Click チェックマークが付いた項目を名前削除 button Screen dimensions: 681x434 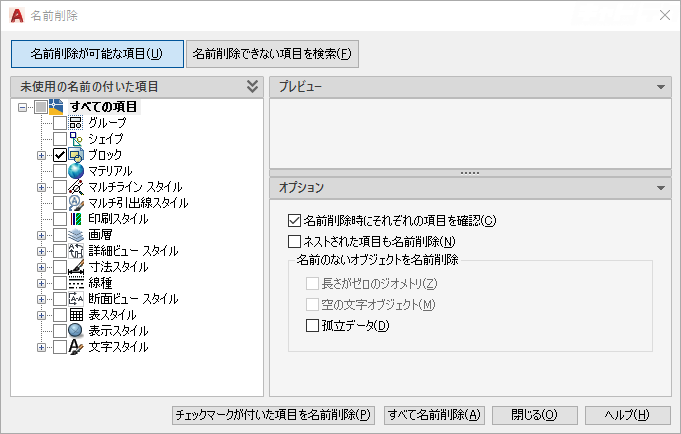click(273, 415)
